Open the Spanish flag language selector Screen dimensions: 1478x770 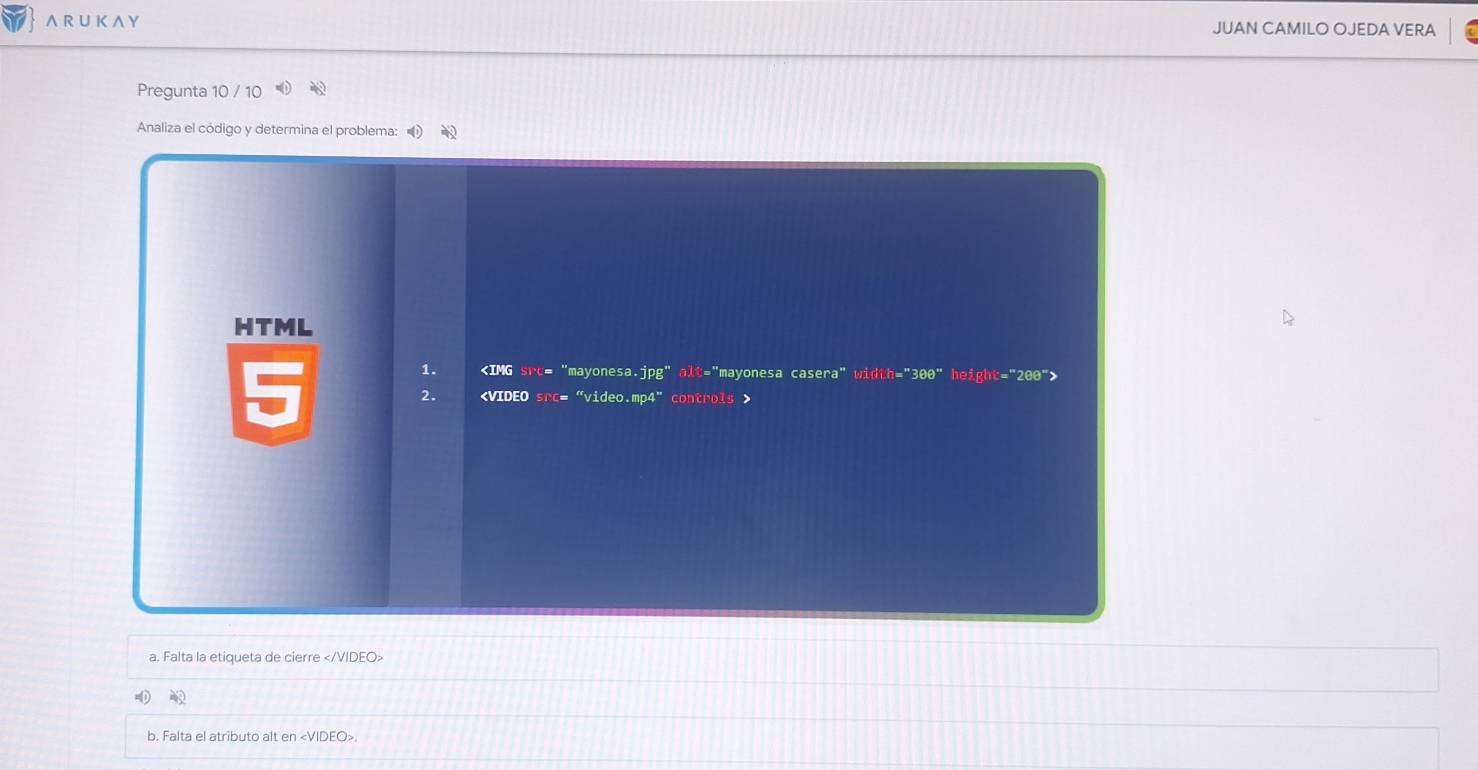tap(1470, 32)
